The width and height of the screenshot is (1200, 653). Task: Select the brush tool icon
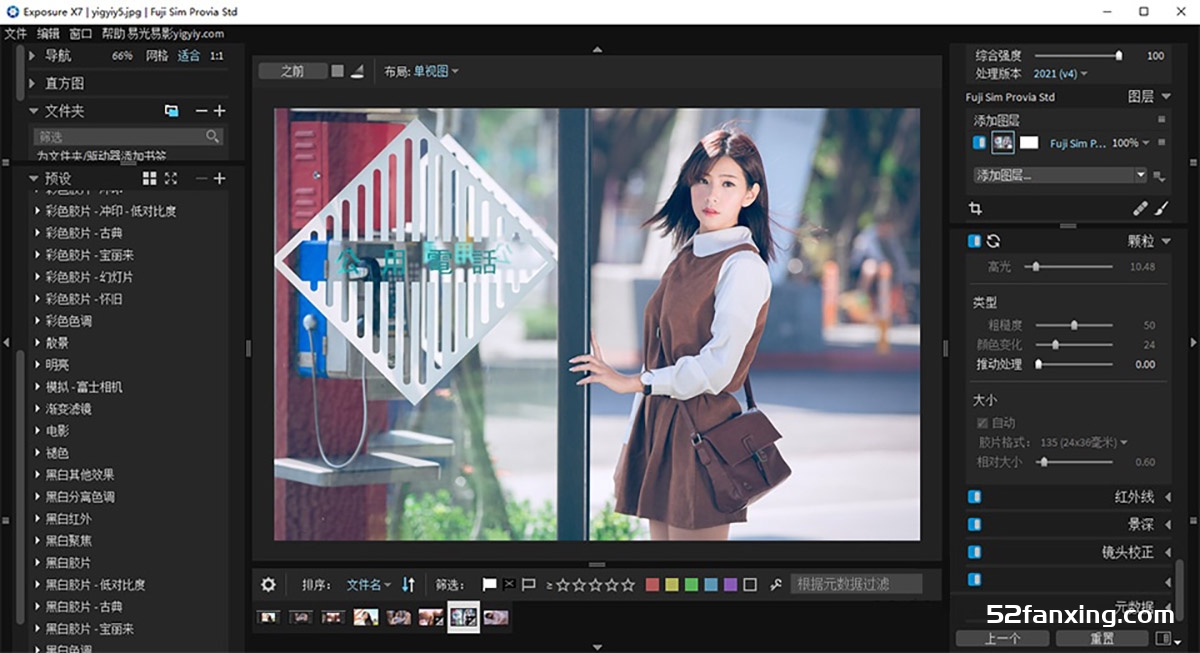1162,209
